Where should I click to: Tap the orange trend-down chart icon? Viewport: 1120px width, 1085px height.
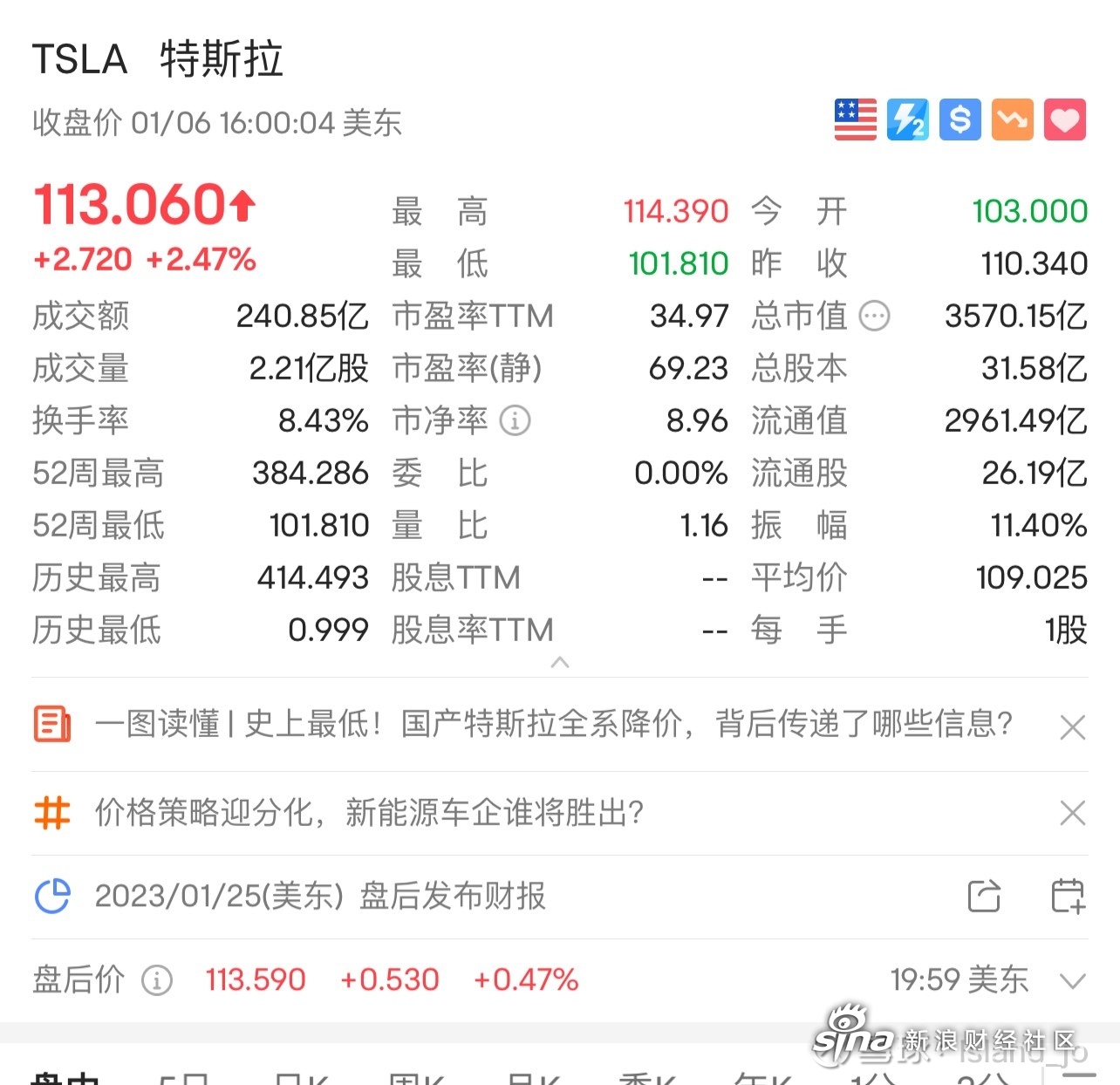tap(1012, 119)
